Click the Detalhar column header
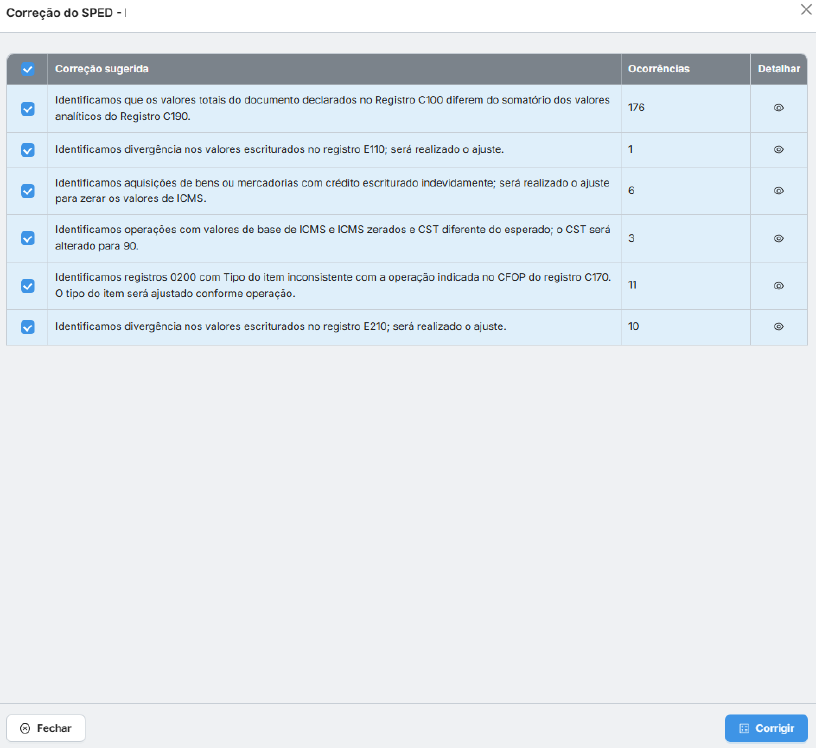This screenshot has width=816, height=748. click(779, 69)
